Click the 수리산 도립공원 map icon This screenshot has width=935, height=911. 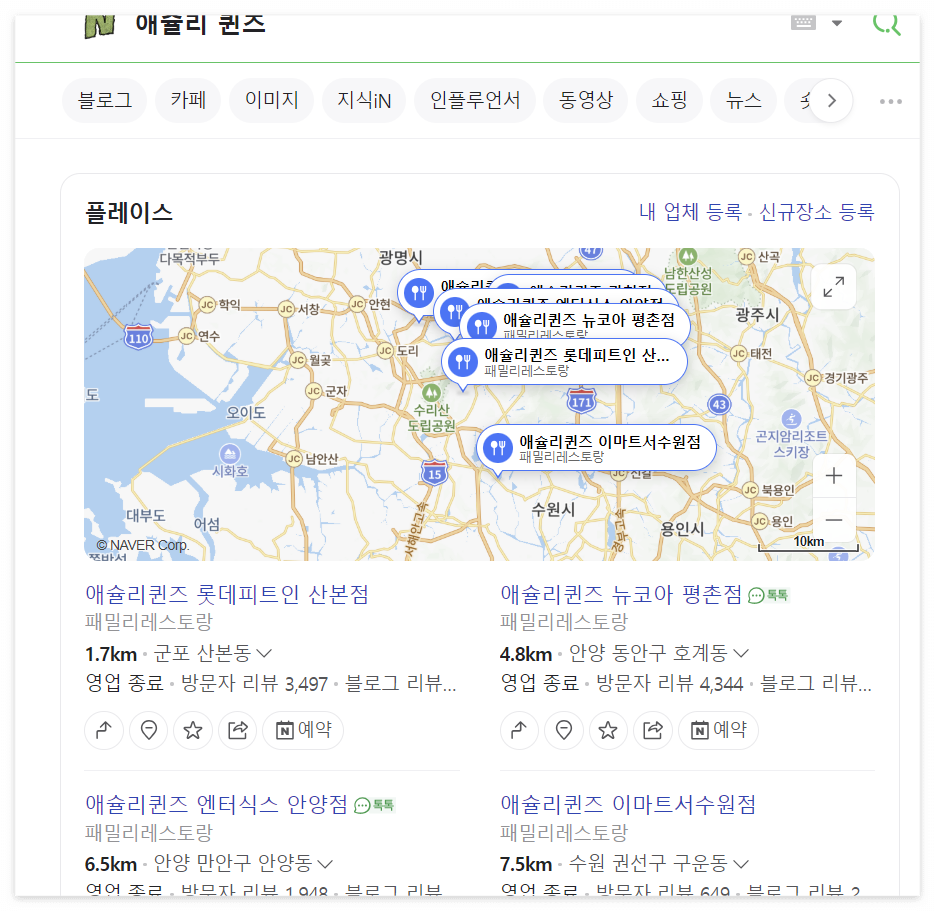431,393
